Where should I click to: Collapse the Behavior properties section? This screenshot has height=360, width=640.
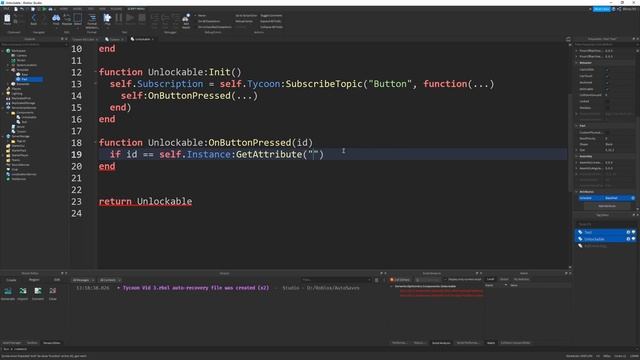click(576, 63)
